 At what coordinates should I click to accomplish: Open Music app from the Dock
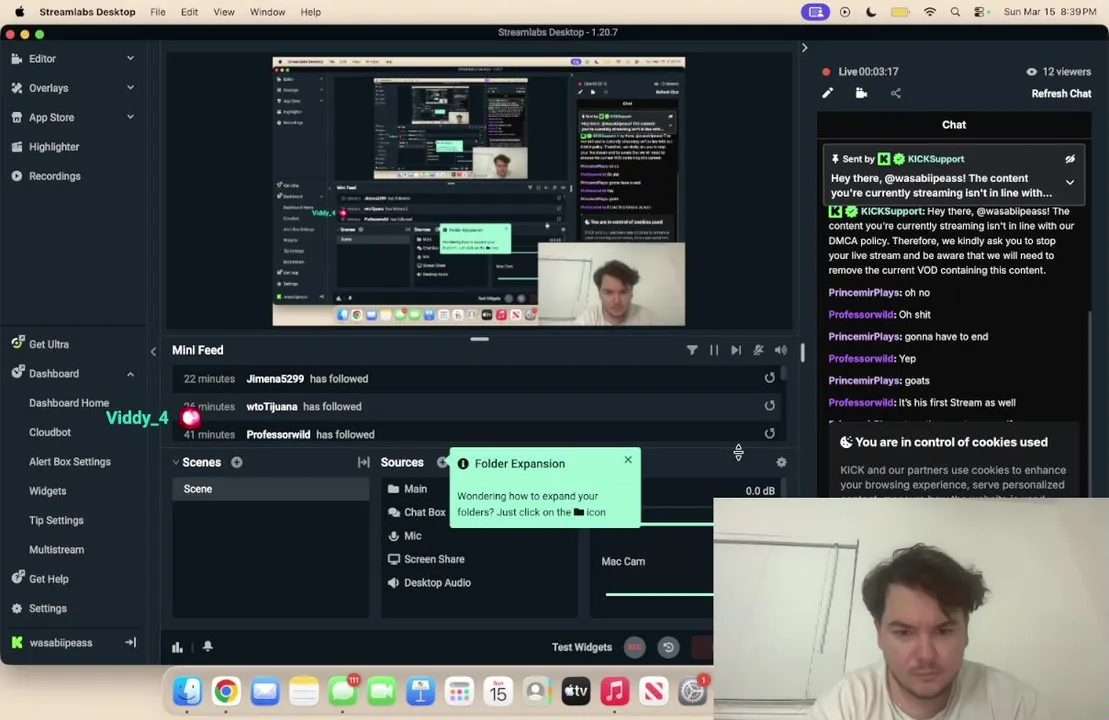[615, 691]
